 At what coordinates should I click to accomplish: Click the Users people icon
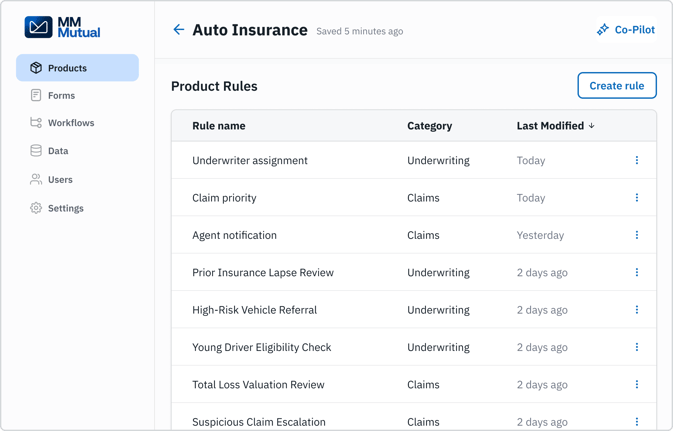pyautogui.click(x=36, y=179)
